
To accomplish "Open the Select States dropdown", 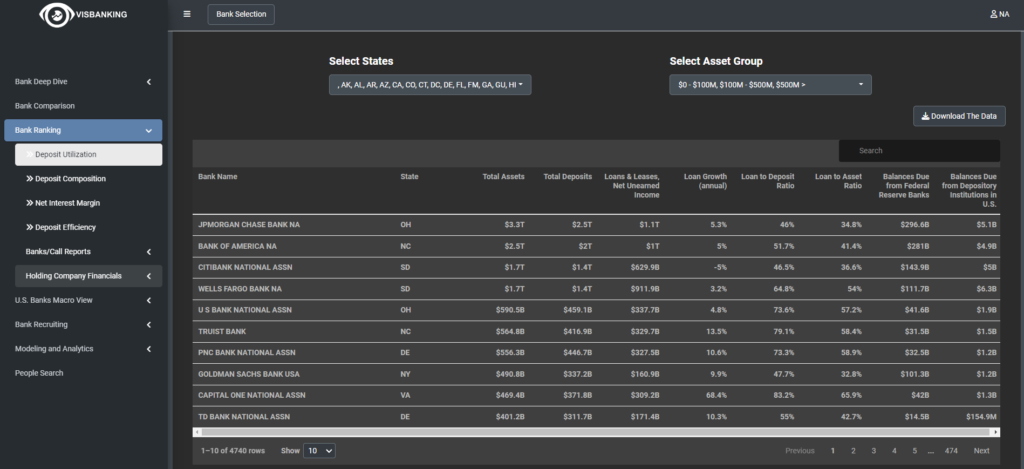I will (430, 85).
